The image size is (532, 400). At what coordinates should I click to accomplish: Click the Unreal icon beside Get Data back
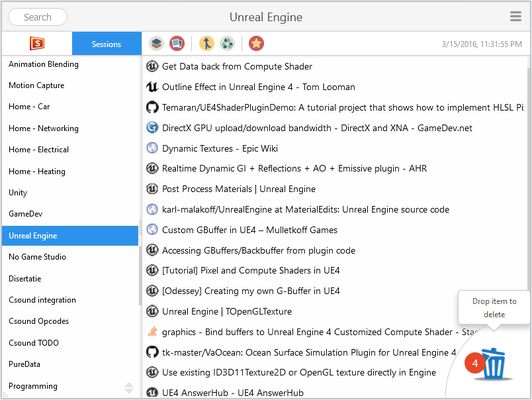point(152,66)
